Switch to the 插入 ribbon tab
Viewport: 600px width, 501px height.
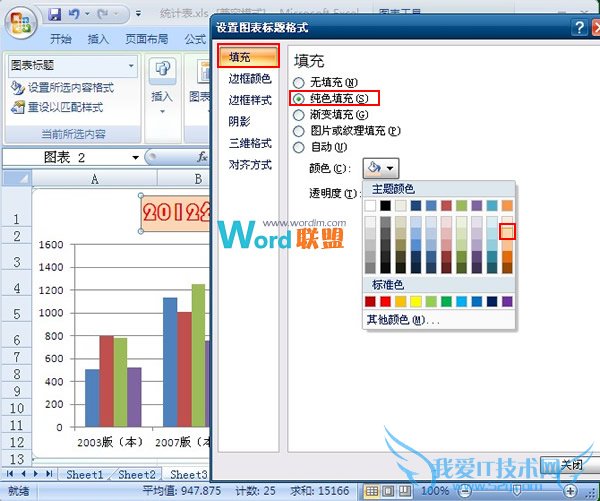[98, 39]
